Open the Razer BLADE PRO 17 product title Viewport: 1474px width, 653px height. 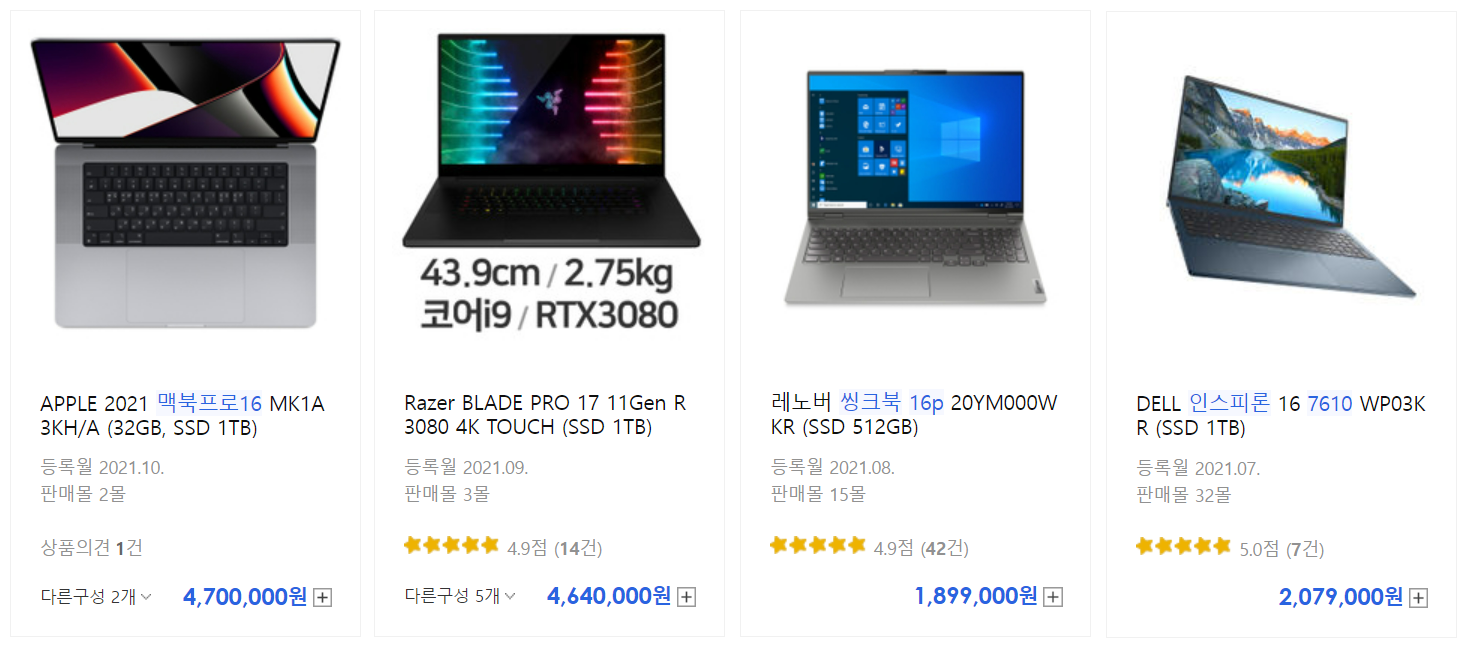coord(545,416)
